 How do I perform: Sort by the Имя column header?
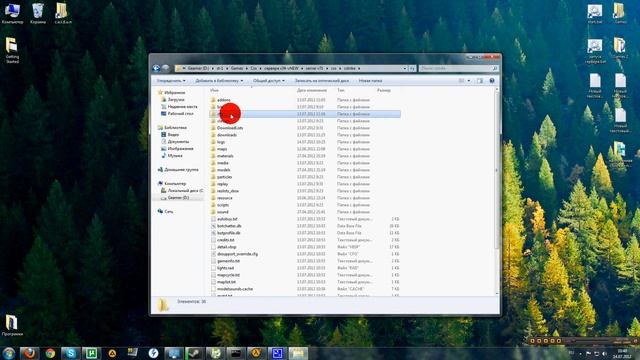click(x=215, y=90)
